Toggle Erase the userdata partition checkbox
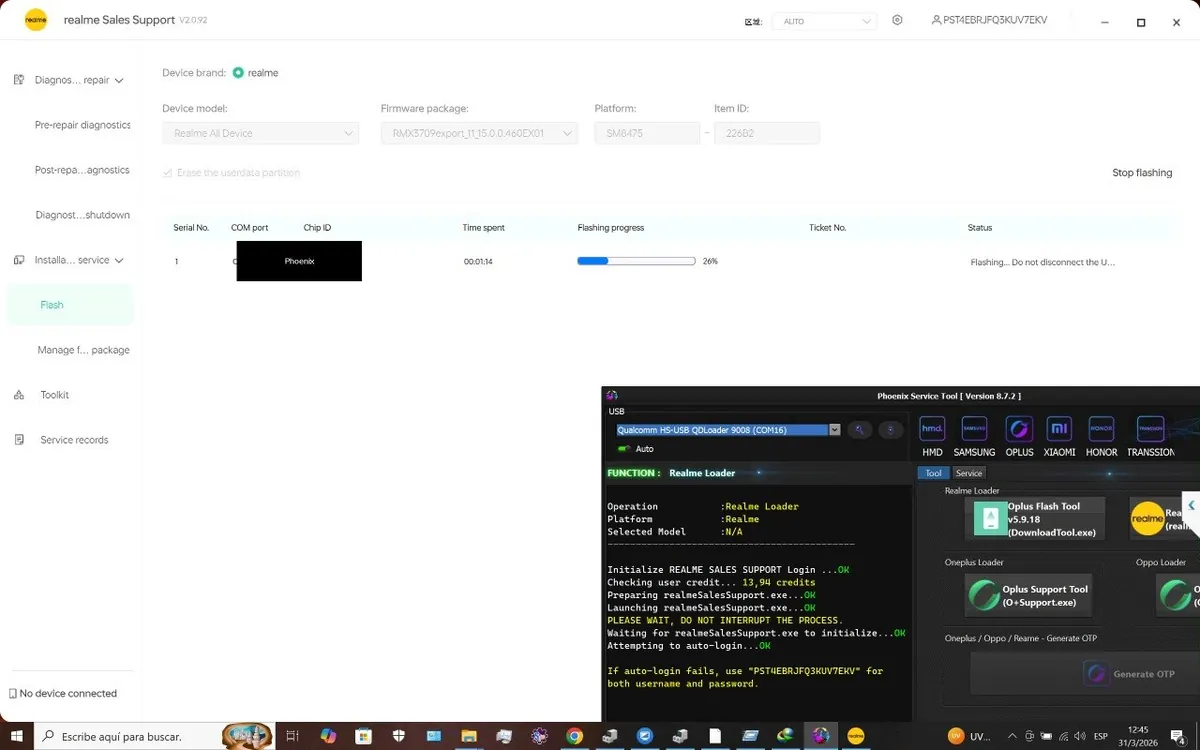Screen dimensions: 1200x750 coord(168,173)
